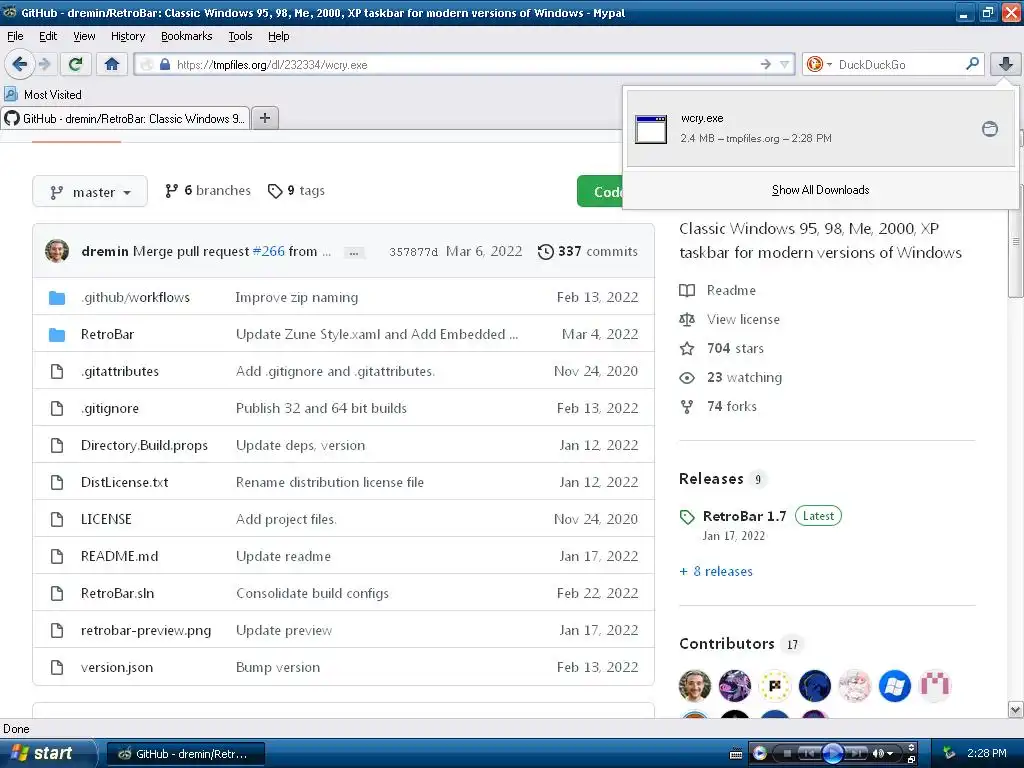The height and width of the screenshot is (768, 1024).
Task: Click the wcry.exe download file icon
Action: 651,129
